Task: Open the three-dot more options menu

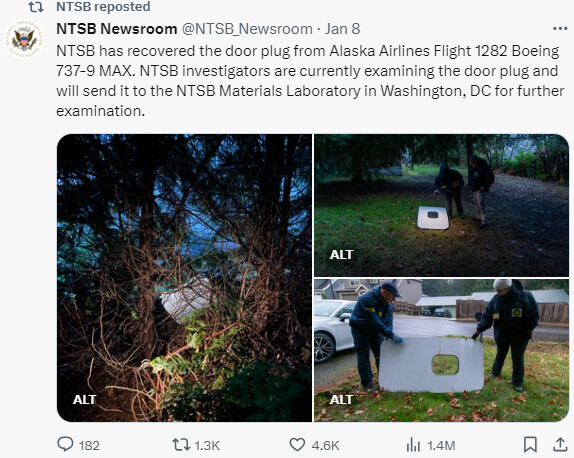Action: (x=560, y=29)
